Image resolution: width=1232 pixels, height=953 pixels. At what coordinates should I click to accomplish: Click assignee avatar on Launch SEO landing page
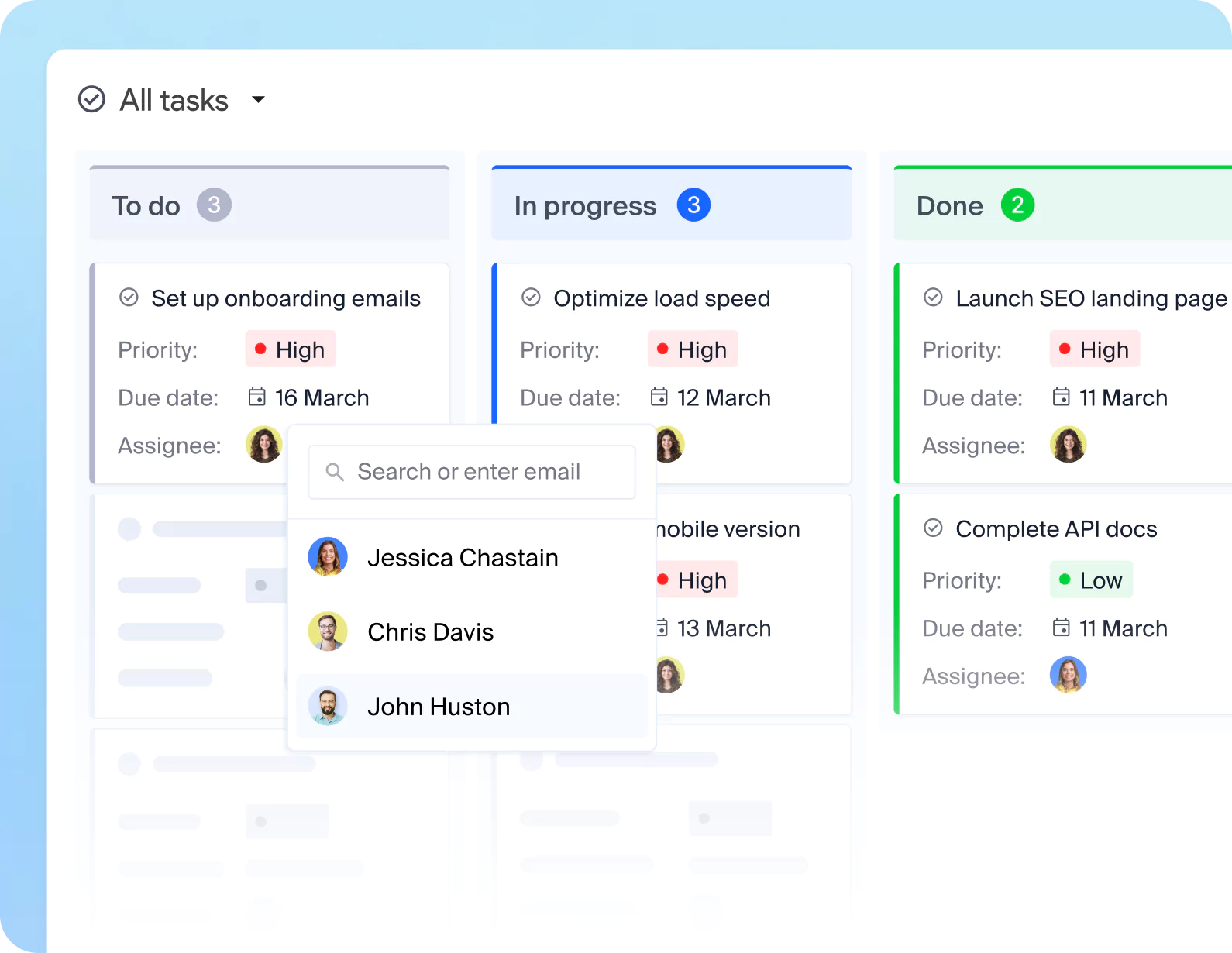(1069, 445)
